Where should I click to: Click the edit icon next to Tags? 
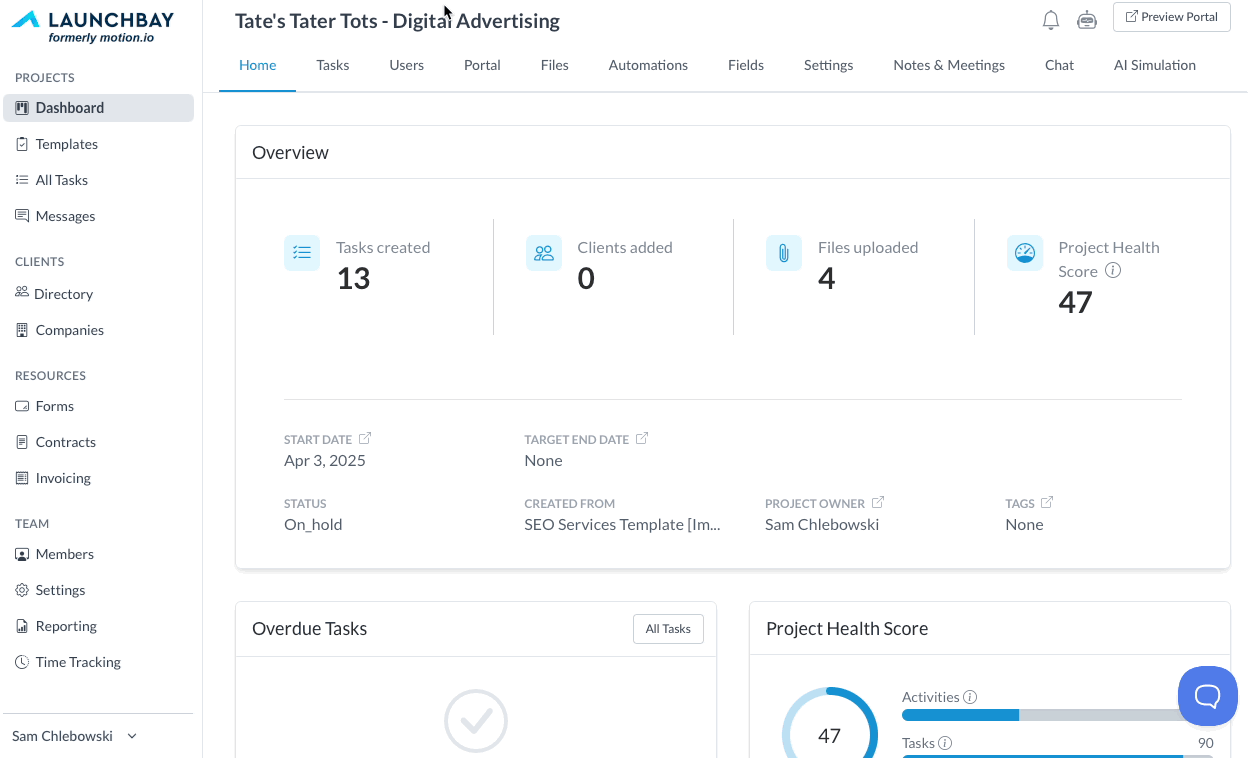click(x=1047, y=502)
